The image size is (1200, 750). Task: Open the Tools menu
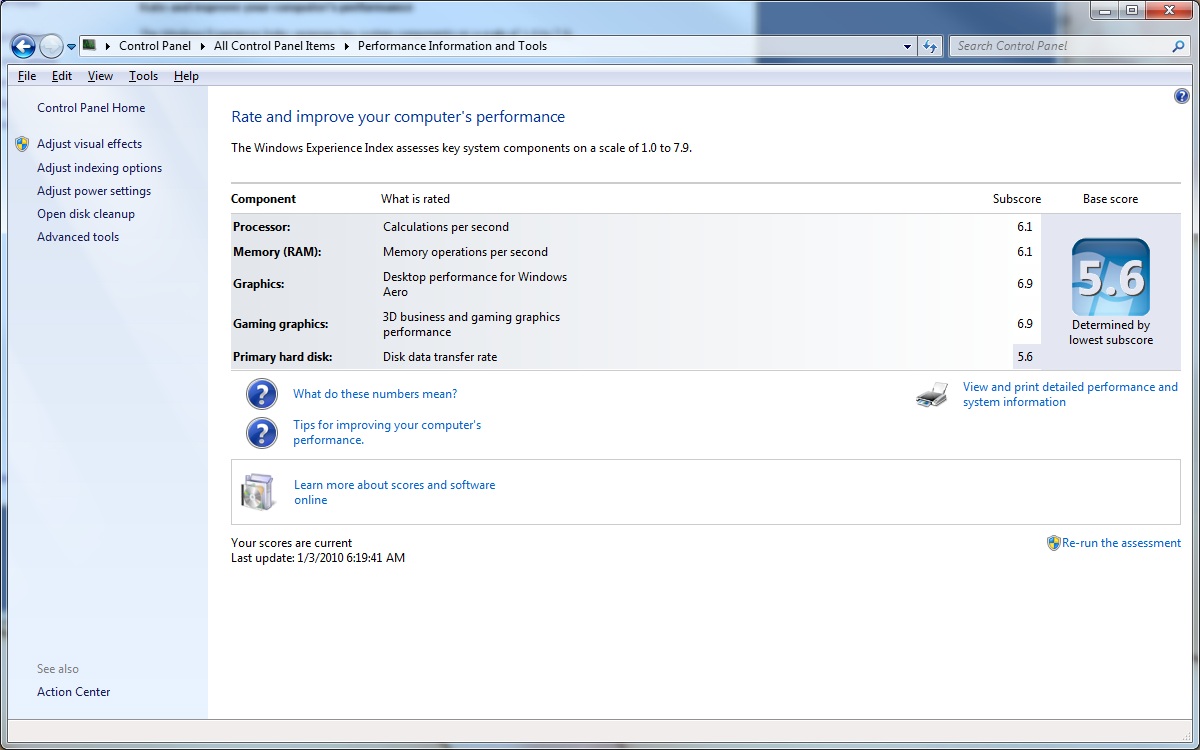click(x=143, y=76)
